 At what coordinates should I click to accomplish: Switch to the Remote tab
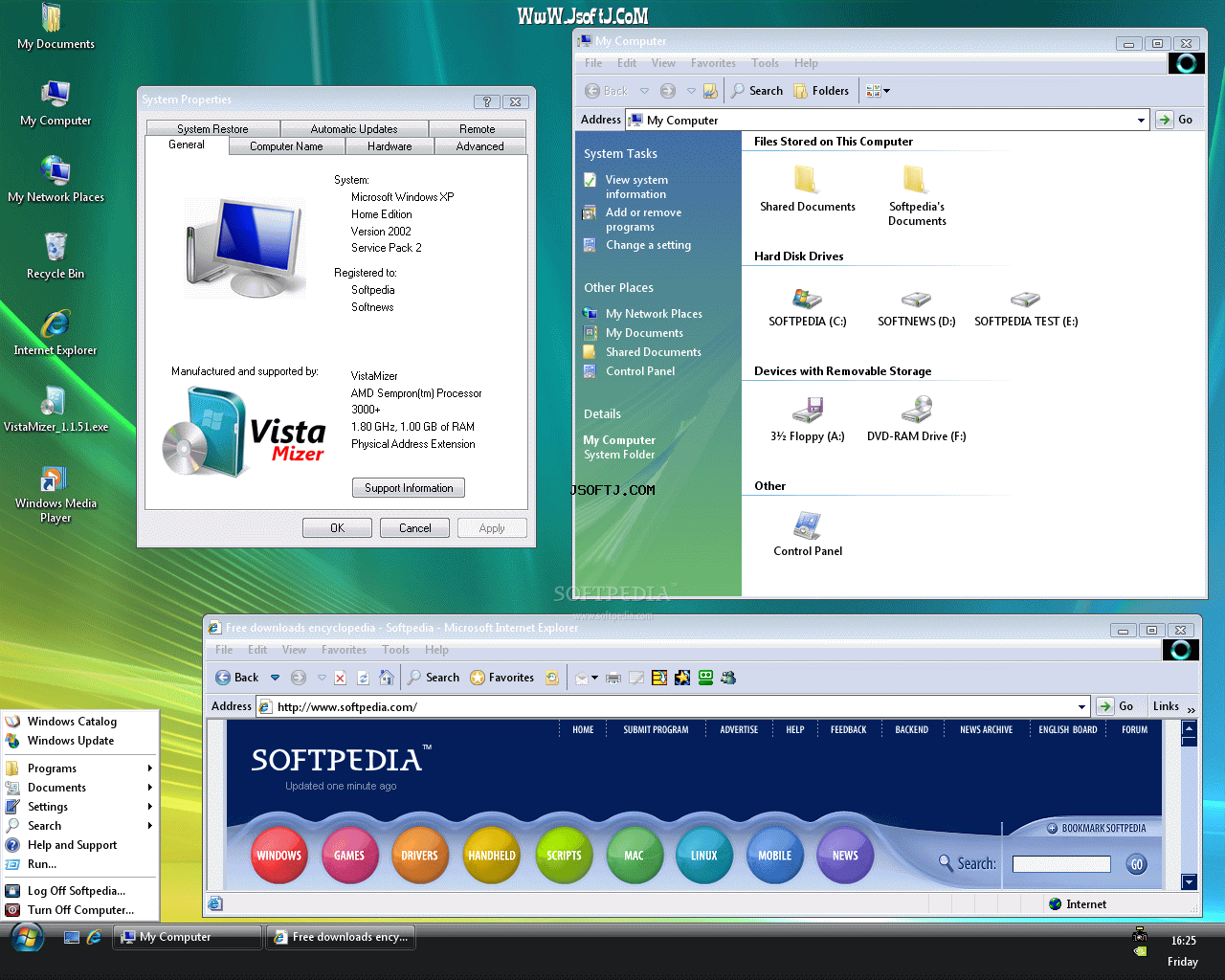coord(477,129)
